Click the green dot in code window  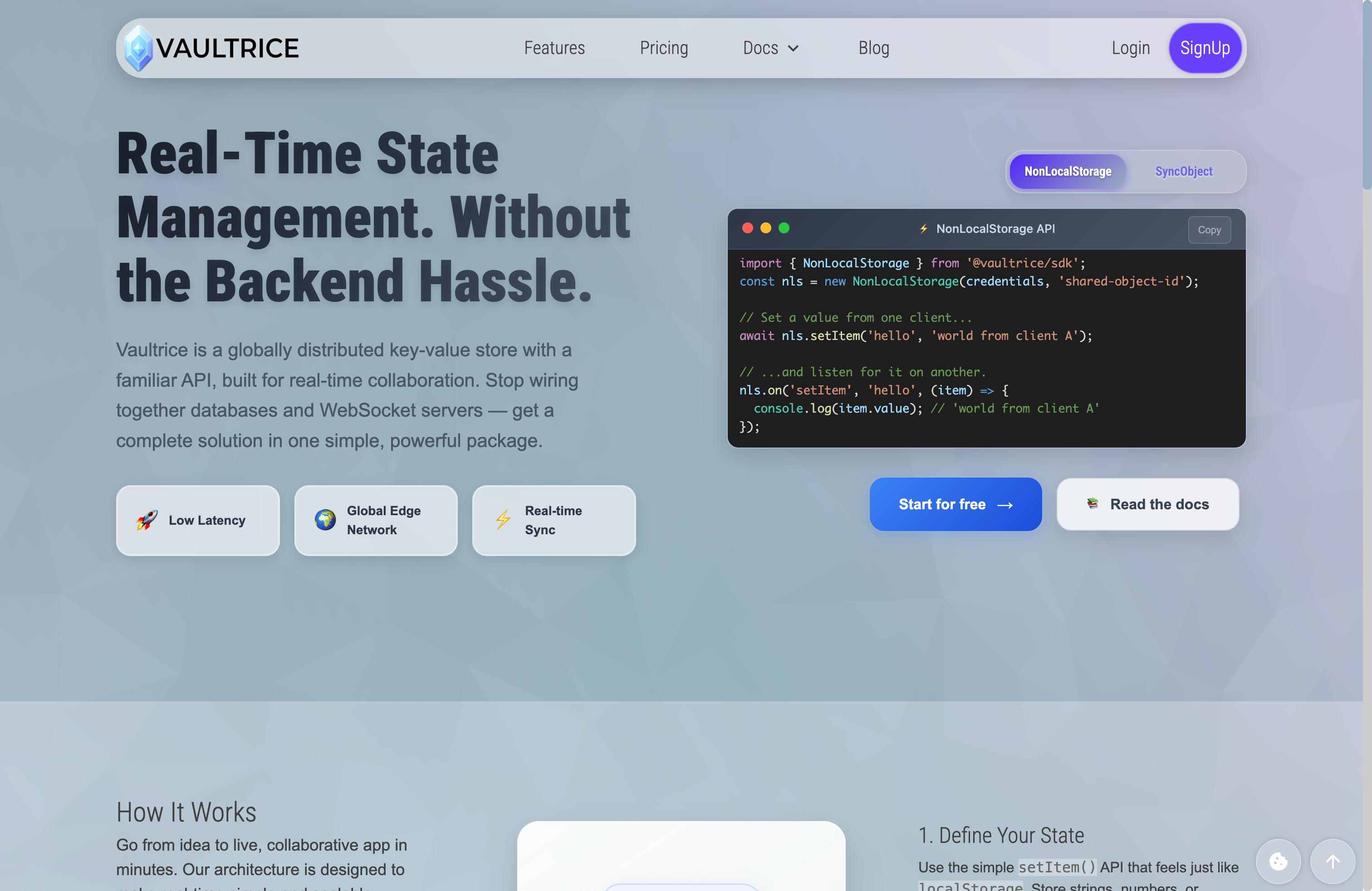(784, 228)
